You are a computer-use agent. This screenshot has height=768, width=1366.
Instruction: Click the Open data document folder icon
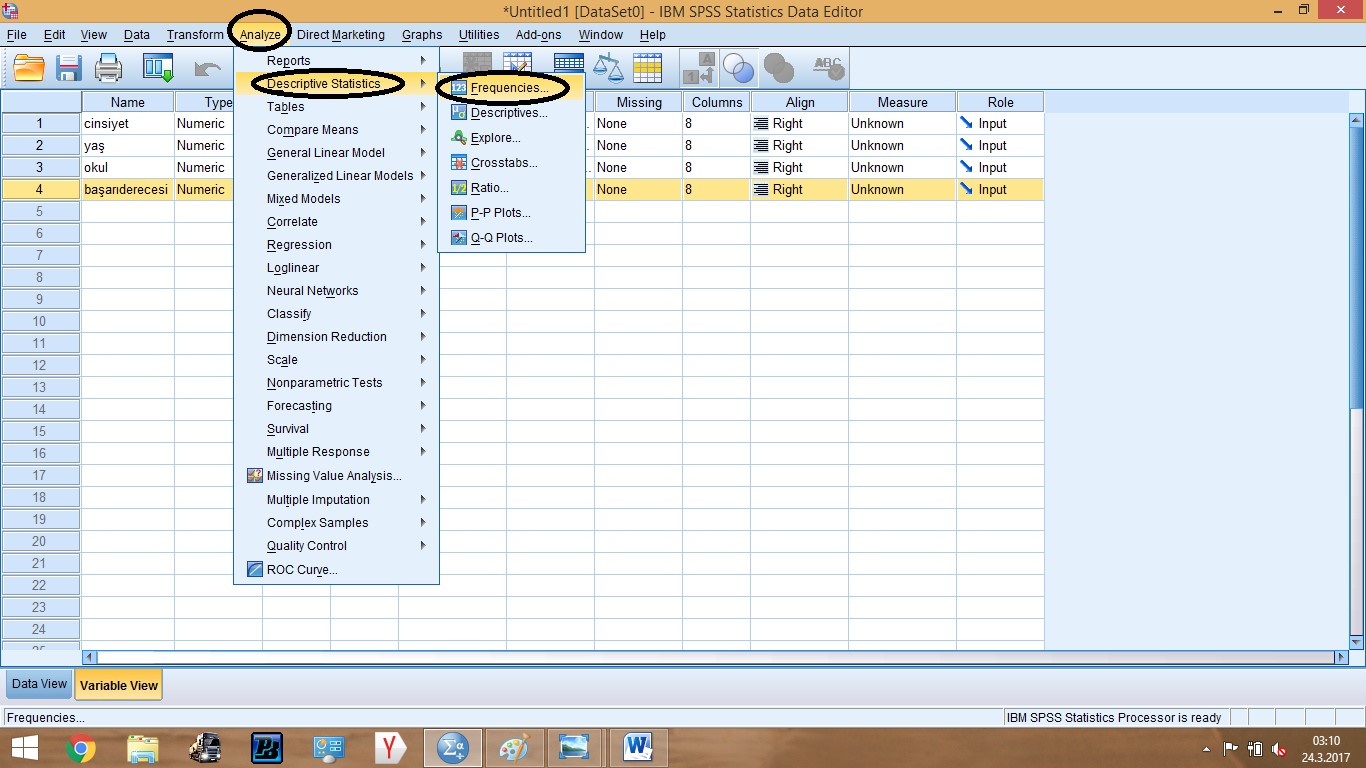coord(29,68)
